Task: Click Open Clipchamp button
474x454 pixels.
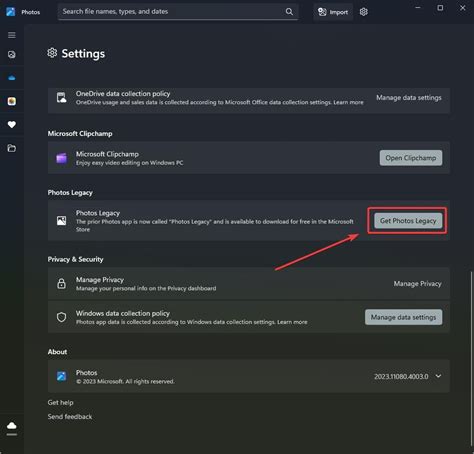Action: pyautogui.click(x=411, y=158)
